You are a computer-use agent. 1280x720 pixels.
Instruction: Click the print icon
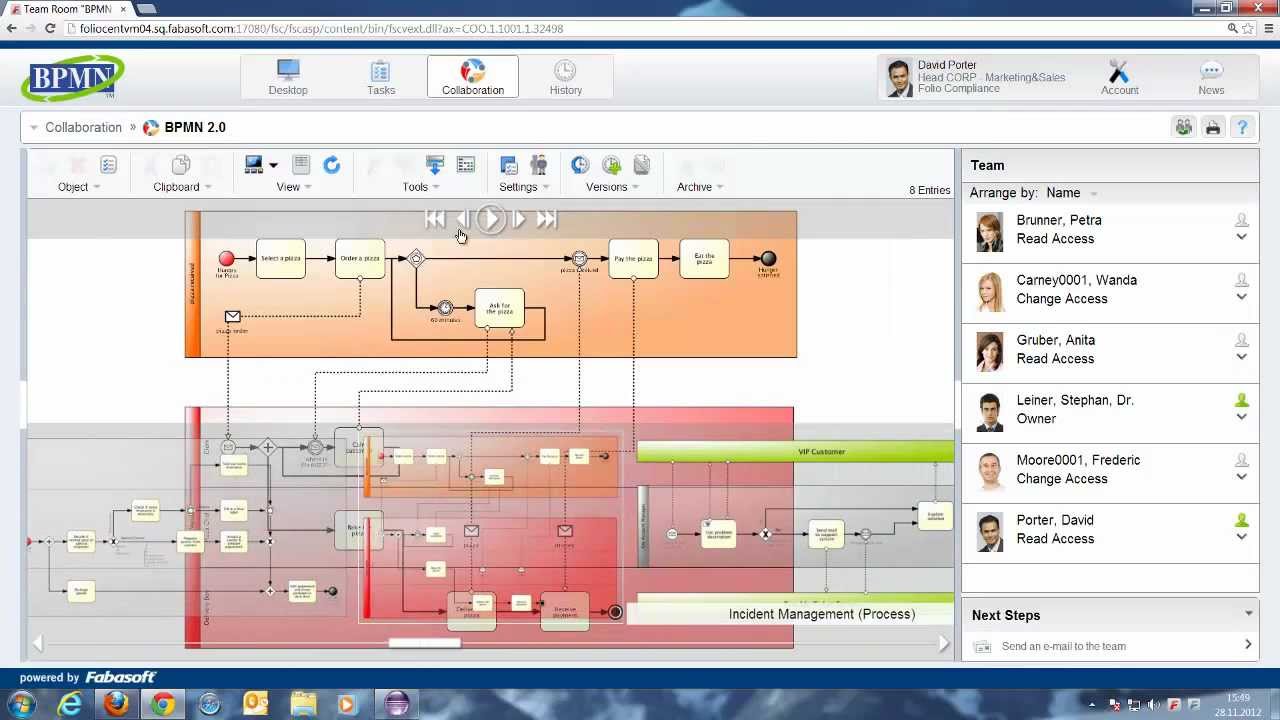[x=1213, y=127]
